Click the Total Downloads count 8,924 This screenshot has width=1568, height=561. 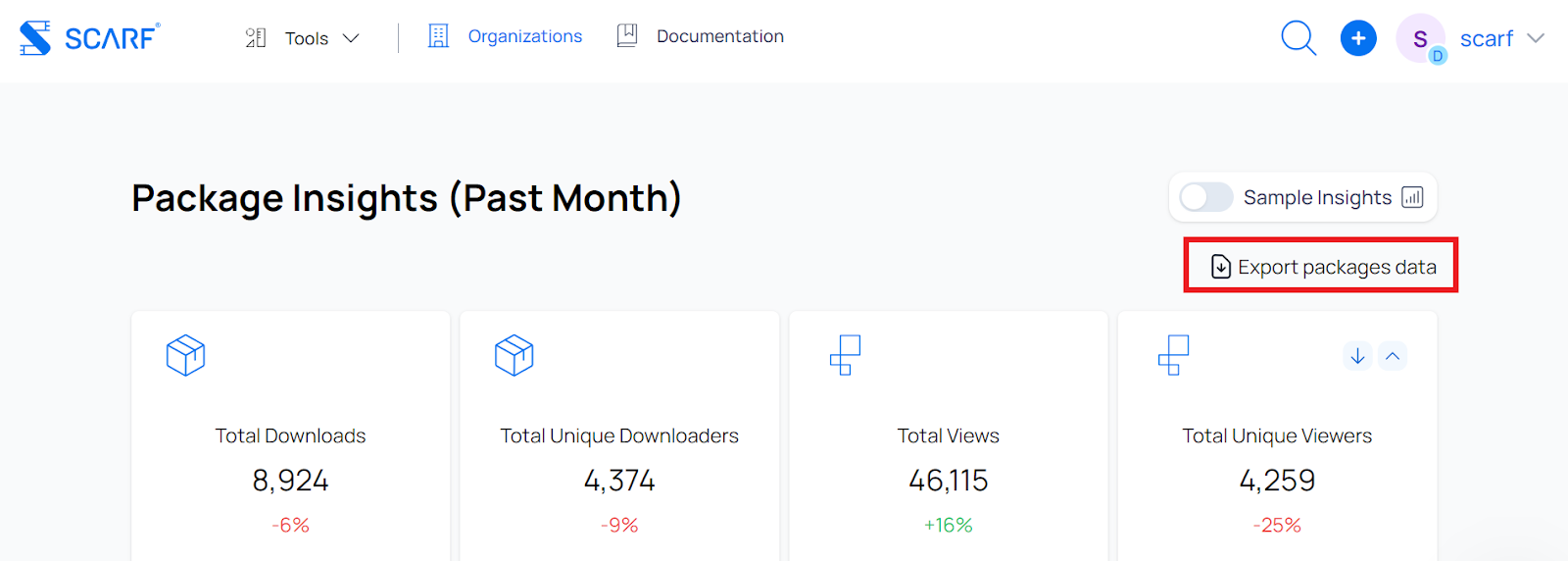[290, 481]
